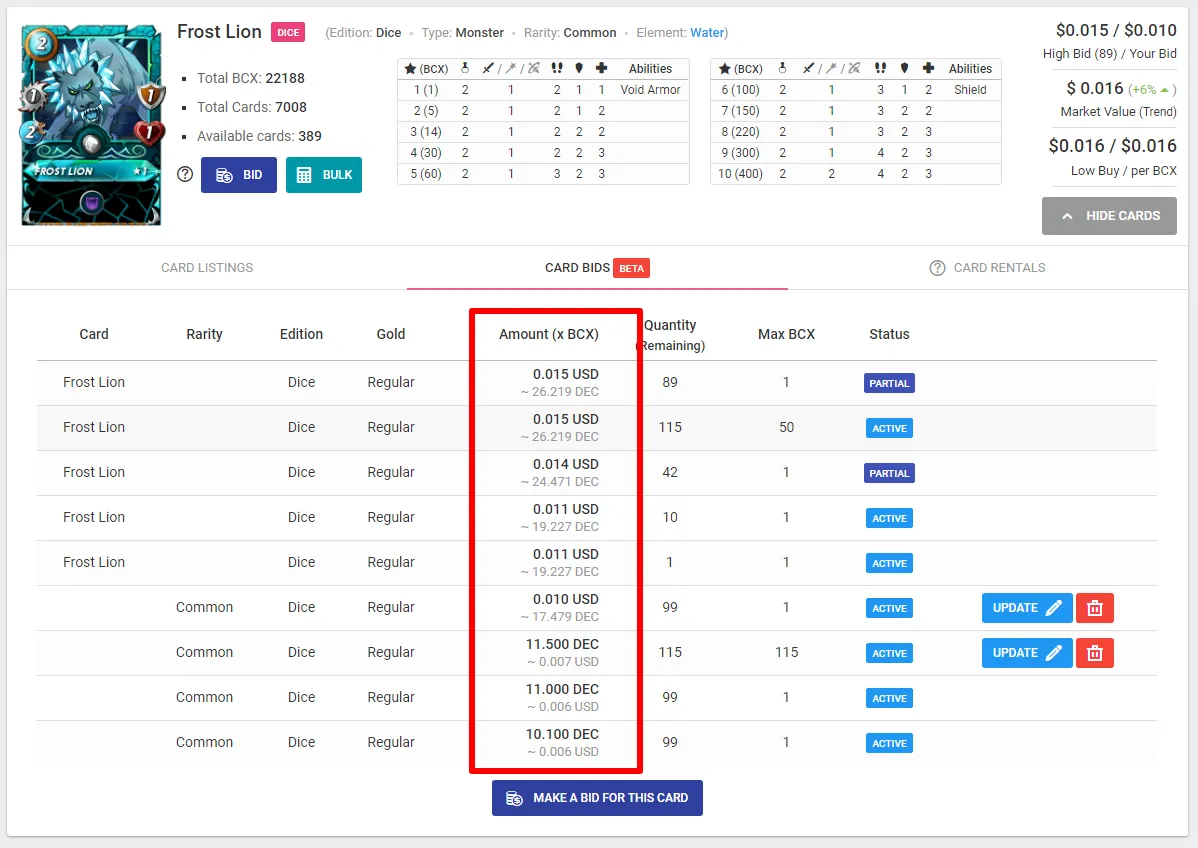
Task: Click the mana icon header in the level 1-5 table
Action: click(465, 69)
